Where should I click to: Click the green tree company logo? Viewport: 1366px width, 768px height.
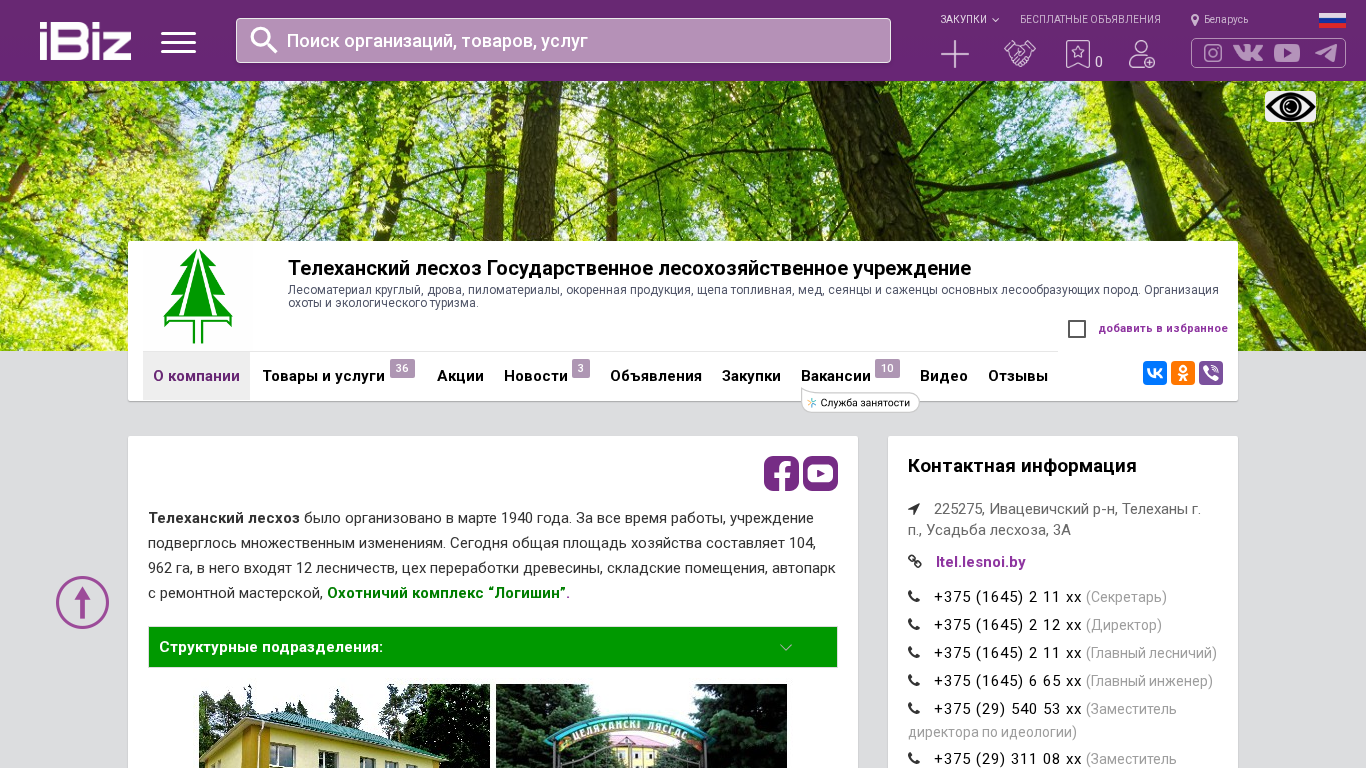click(x=198, y=296)
